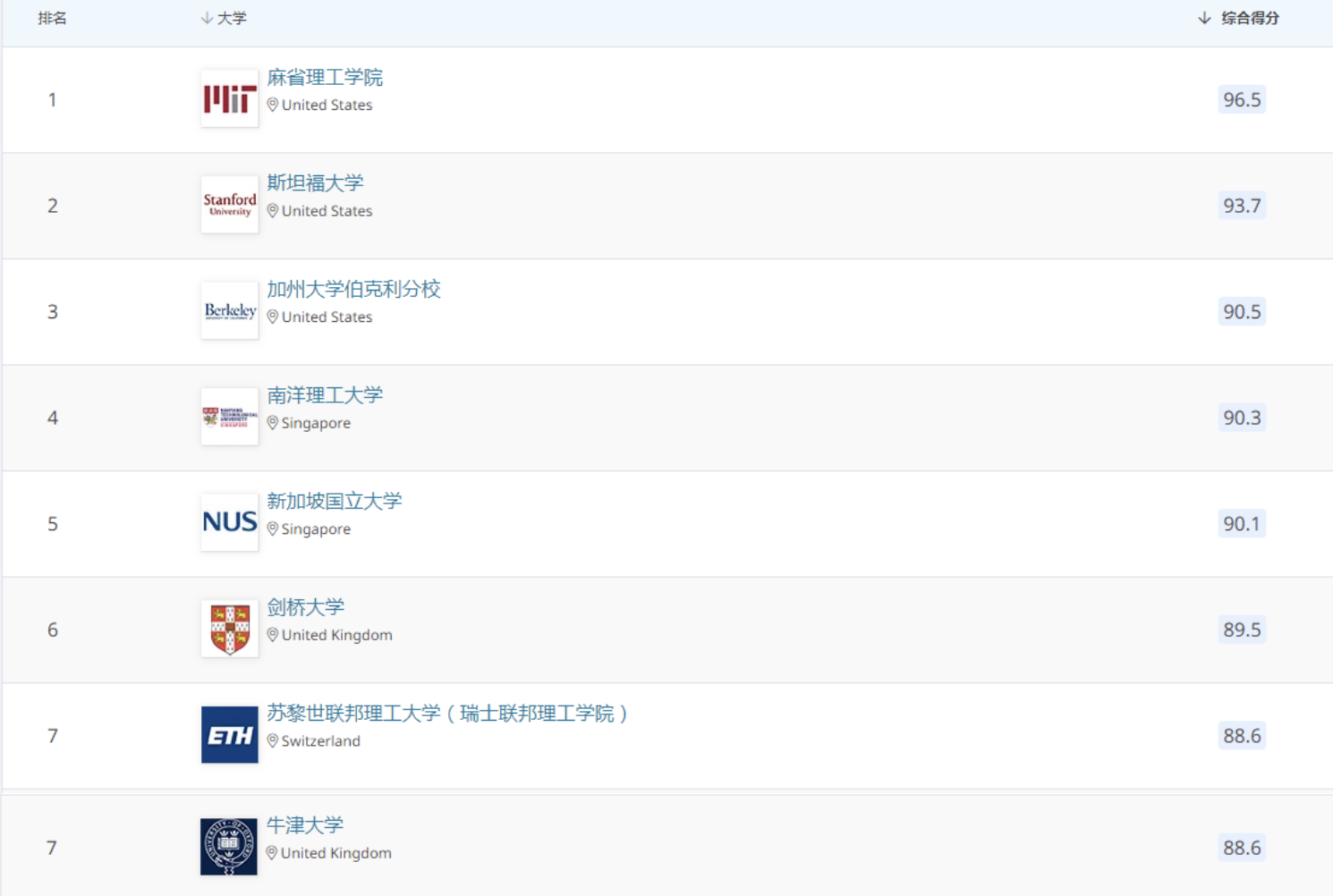The width and height of the screenshot is (1333, 896).
Task: Click the Cambridge crest logo
Action: click(x=229, y=629)
